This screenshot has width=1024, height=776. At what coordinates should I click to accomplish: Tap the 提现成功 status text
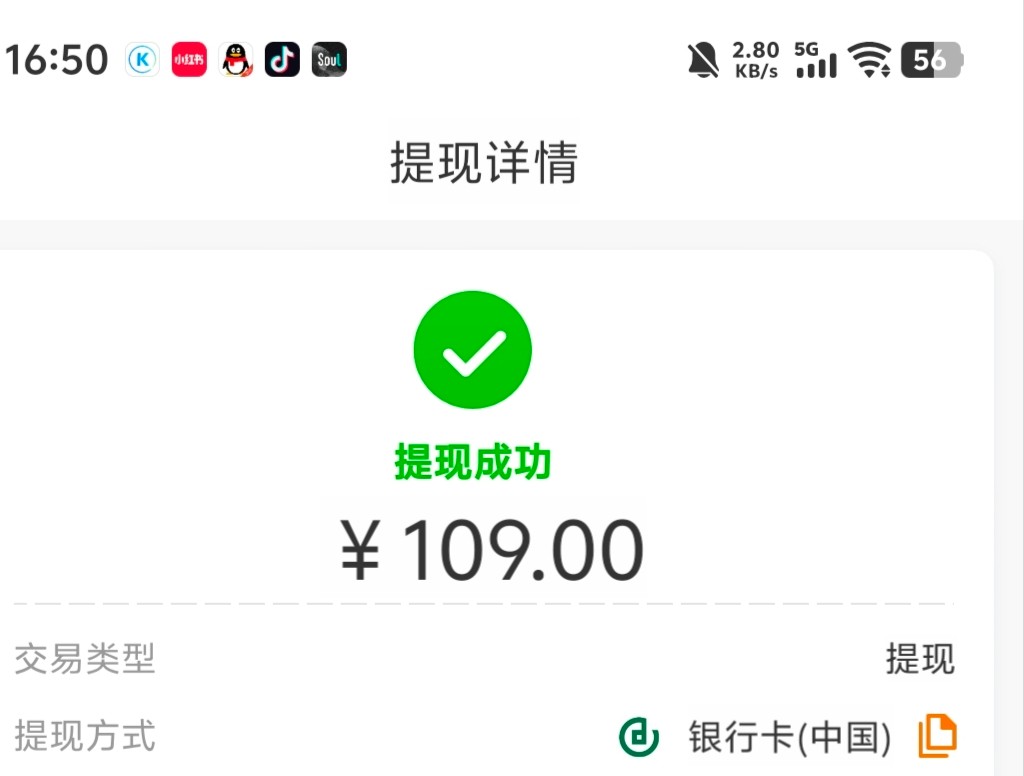473,462
